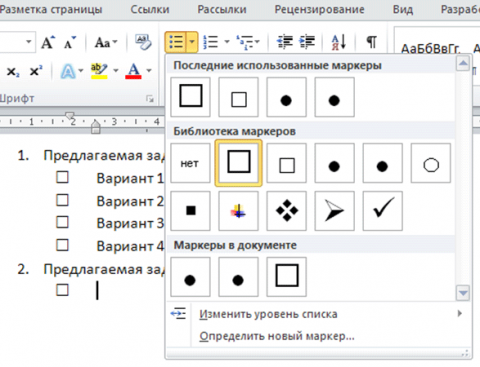Viewport: 480px width, 367px height.
Task: Check the box next to Вариант 3
Action: [62, 222]
